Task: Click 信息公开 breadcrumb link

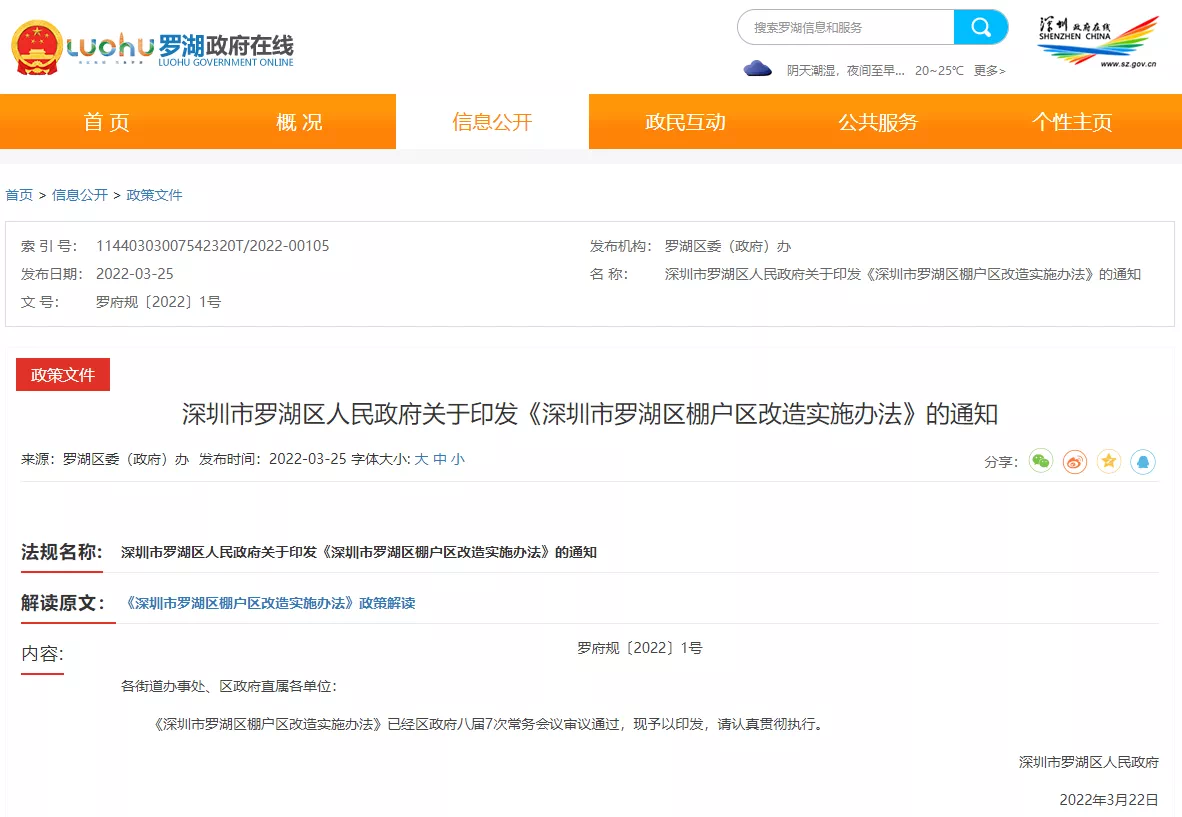Action: [x=80, y=195]
